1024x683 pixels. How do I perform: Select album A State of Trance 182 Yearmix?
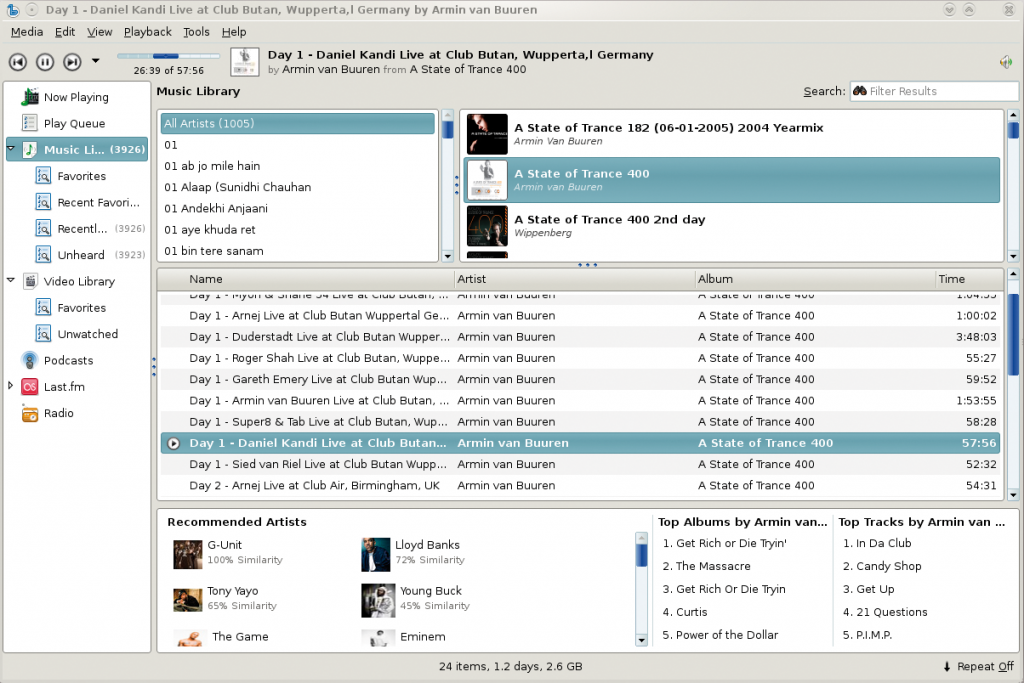click(731, 134)
